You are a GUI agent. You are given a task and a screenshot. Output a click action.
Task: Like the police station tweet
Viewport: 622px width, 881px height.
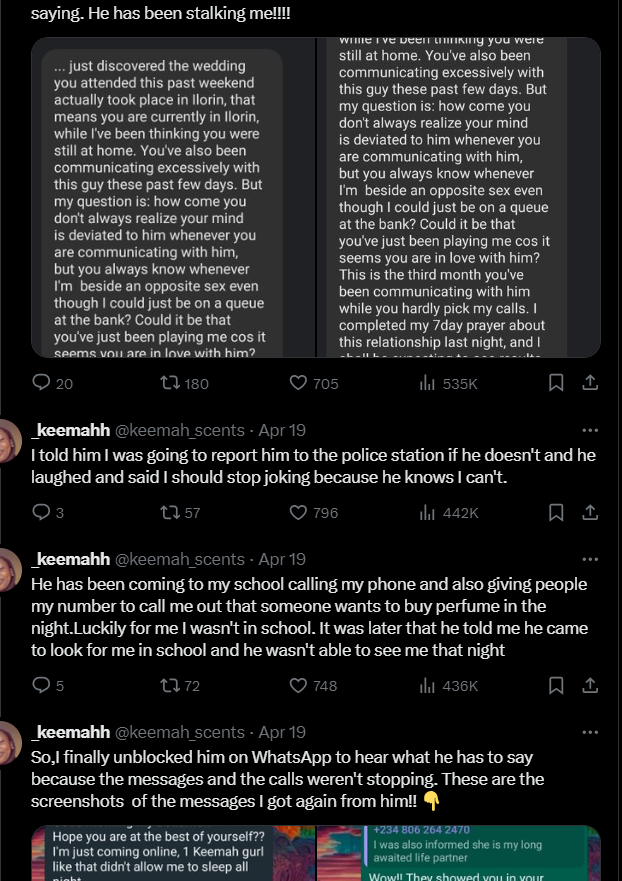click(x=298, y=513)
